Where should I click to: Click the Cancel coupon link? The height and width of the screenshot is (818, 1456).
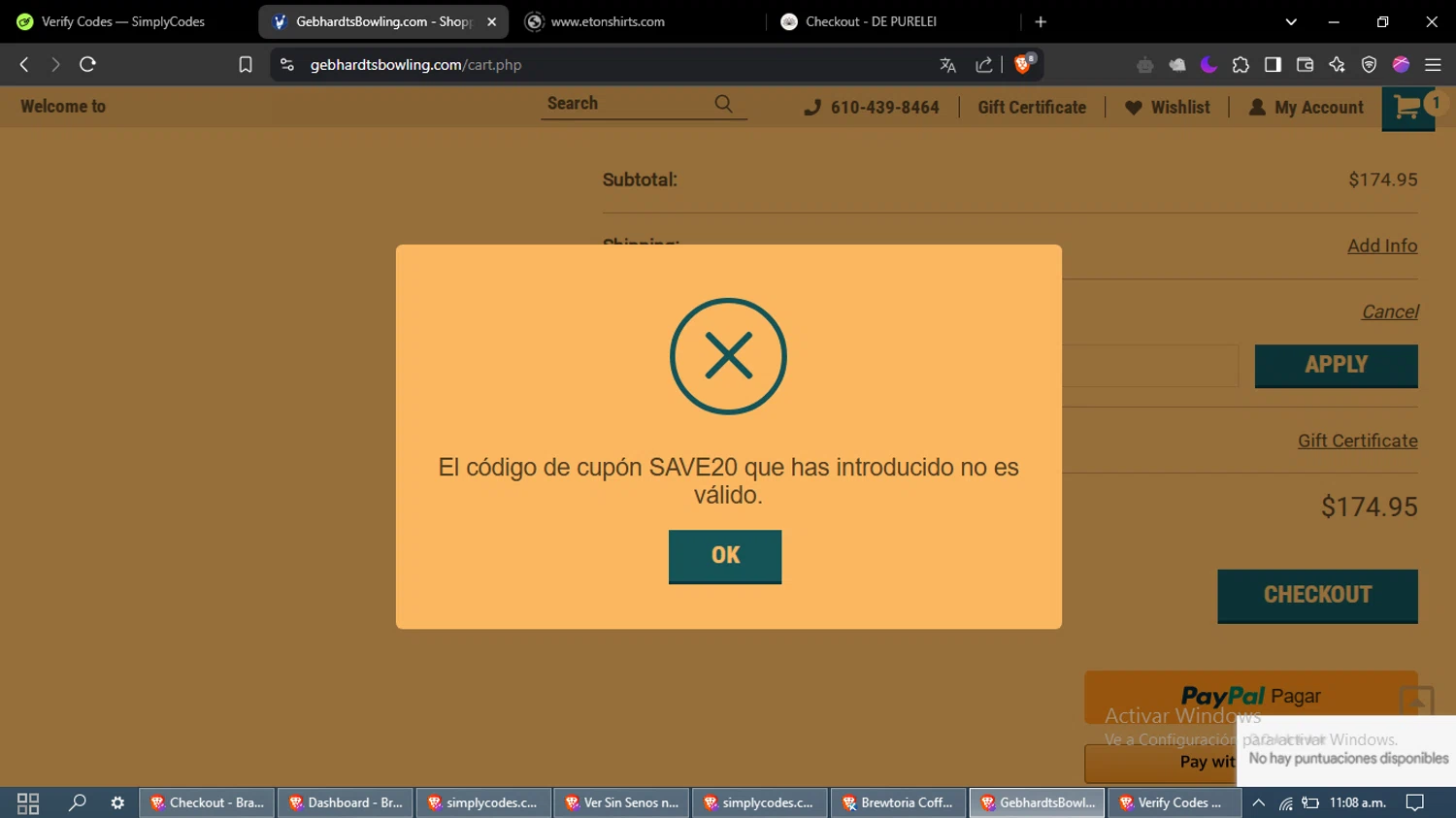point(1389,311)
